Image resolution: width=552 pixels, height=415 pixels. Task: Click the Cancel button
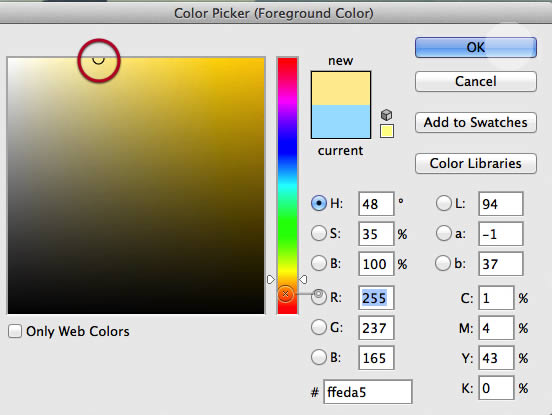pyautogui.click(x=476, y=81)
